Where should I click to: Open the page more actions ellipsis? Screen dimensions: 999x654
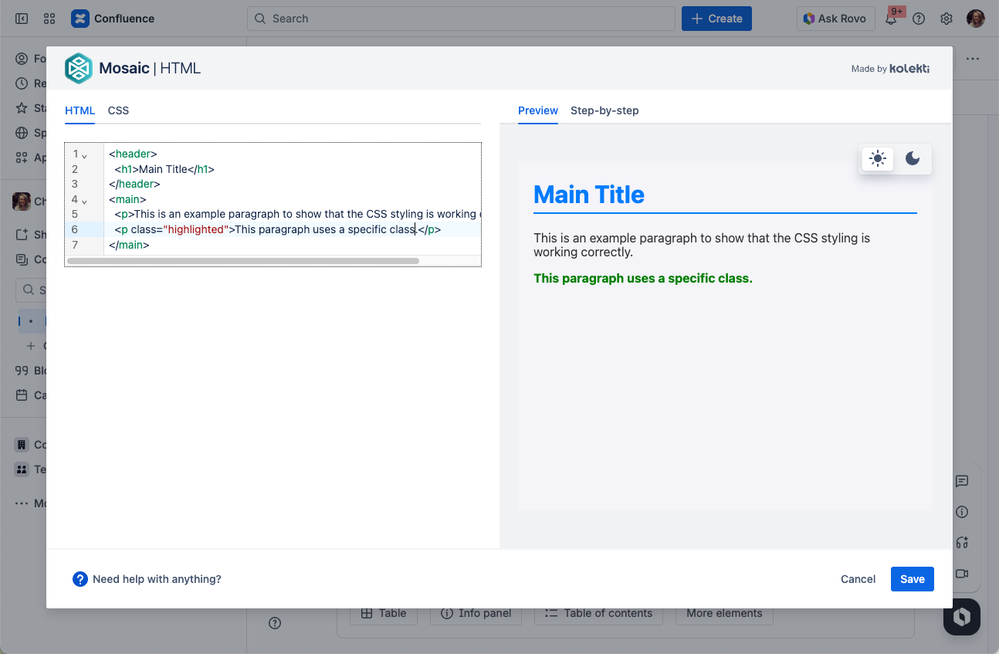coord(972,59)
